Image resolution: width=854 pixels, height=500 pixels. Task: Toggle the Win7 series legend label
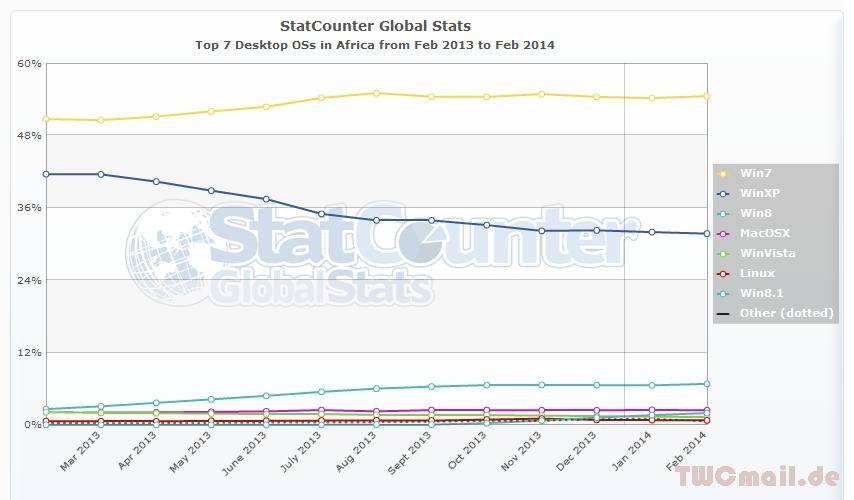click(x=755, y=173)
